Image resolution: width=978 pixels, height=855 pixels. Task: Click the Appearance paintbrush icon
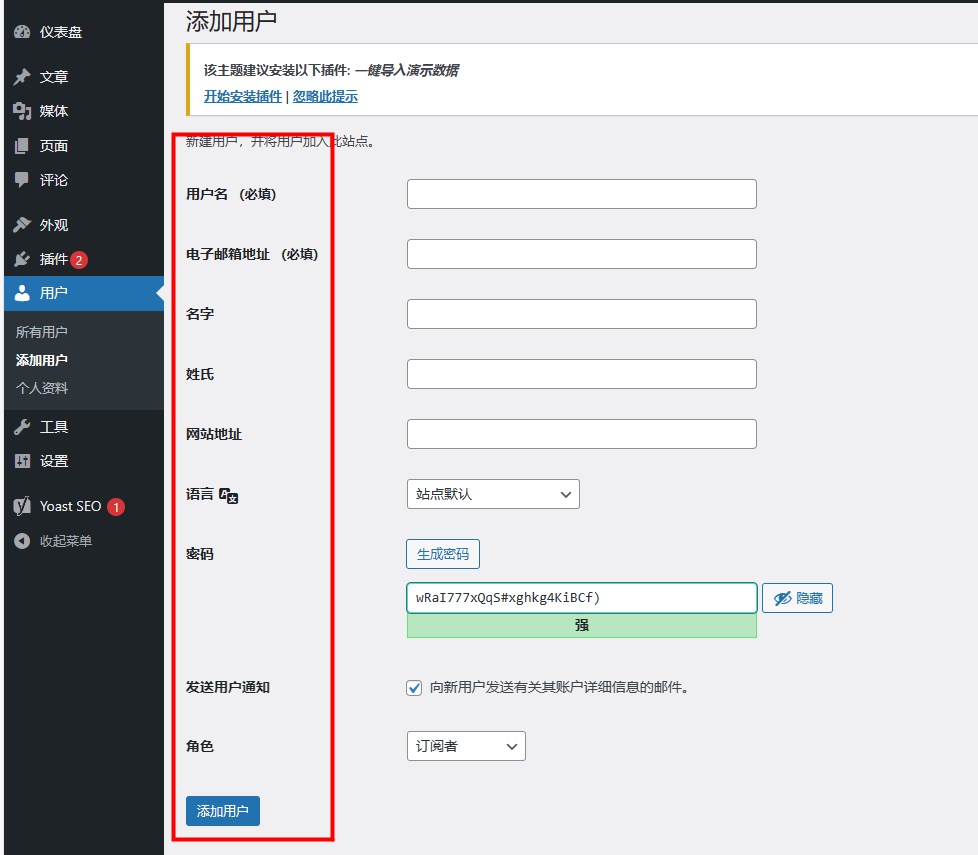click(22, 225)
